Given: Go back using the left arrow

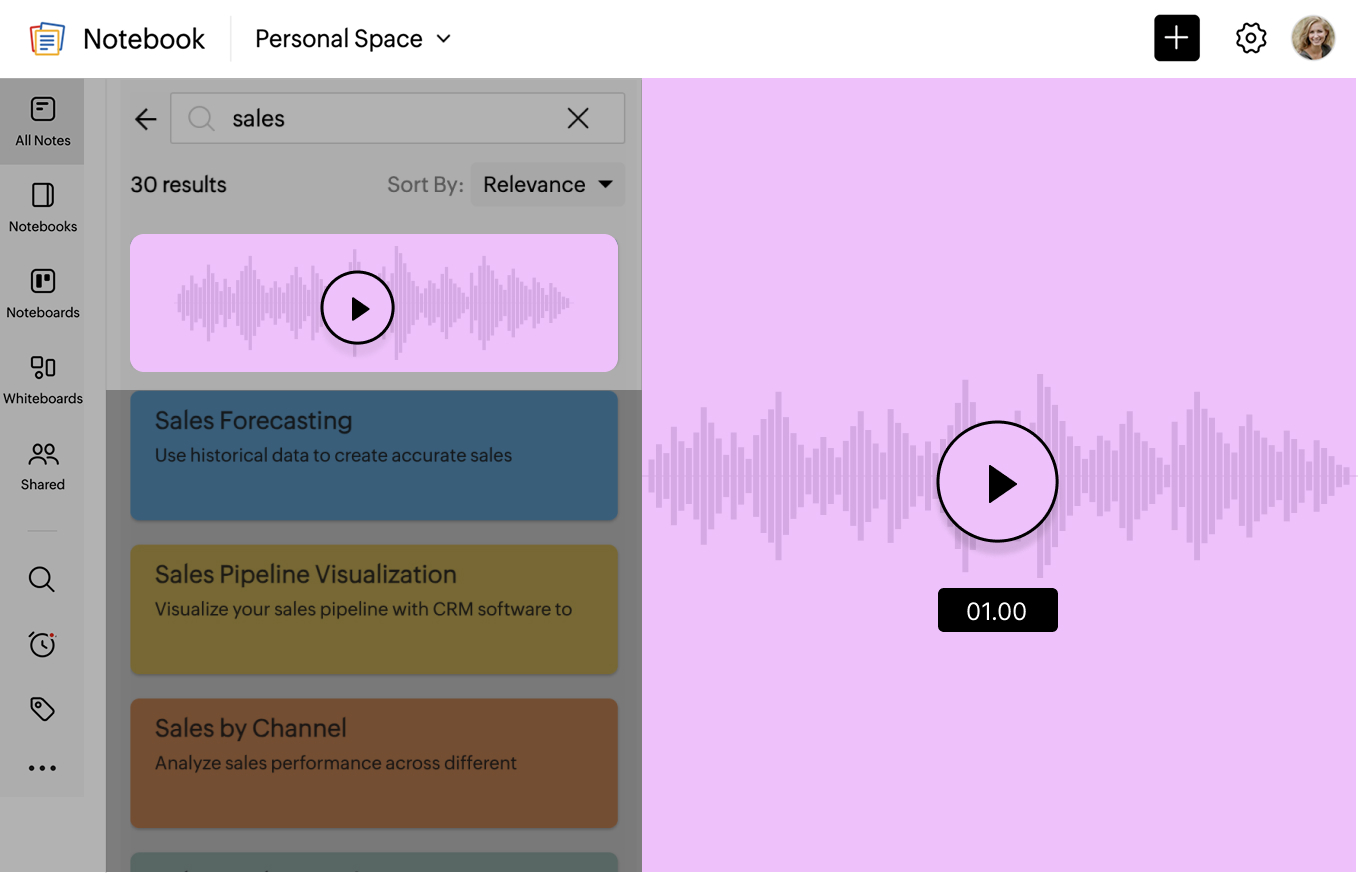Looking at the screenshot, I should pyautogui.click(x=146, y=119).
